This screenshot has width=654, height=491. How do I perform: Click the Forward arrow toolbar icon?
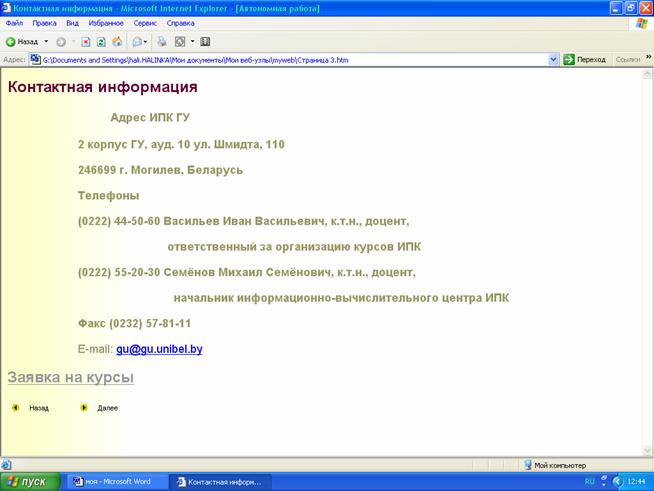pyautogui.click(x=61, y=42)
